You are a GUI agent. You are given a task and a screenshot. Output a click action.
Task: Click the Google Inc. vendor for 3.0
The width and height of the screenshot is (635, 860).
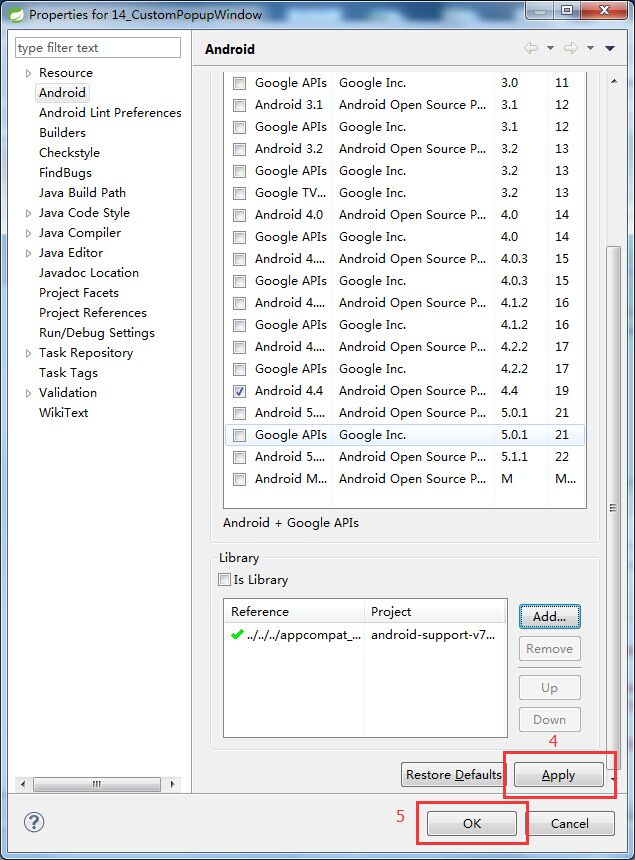coord(372,83)
